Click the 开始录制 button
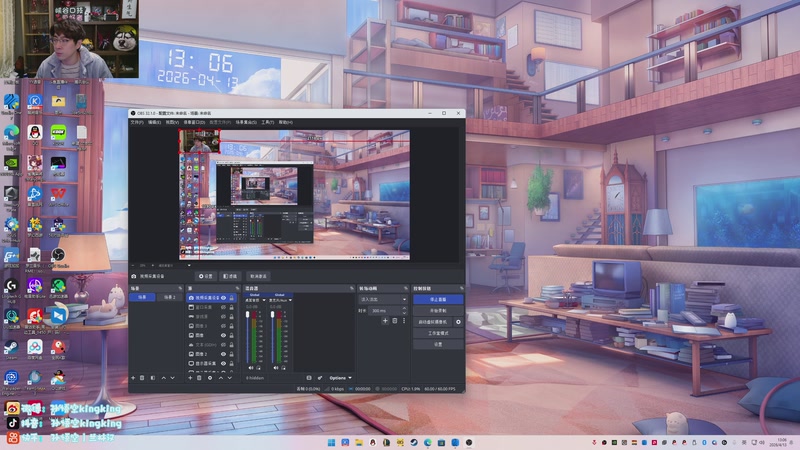The image size is (800, 450). [x=438, y=311]
